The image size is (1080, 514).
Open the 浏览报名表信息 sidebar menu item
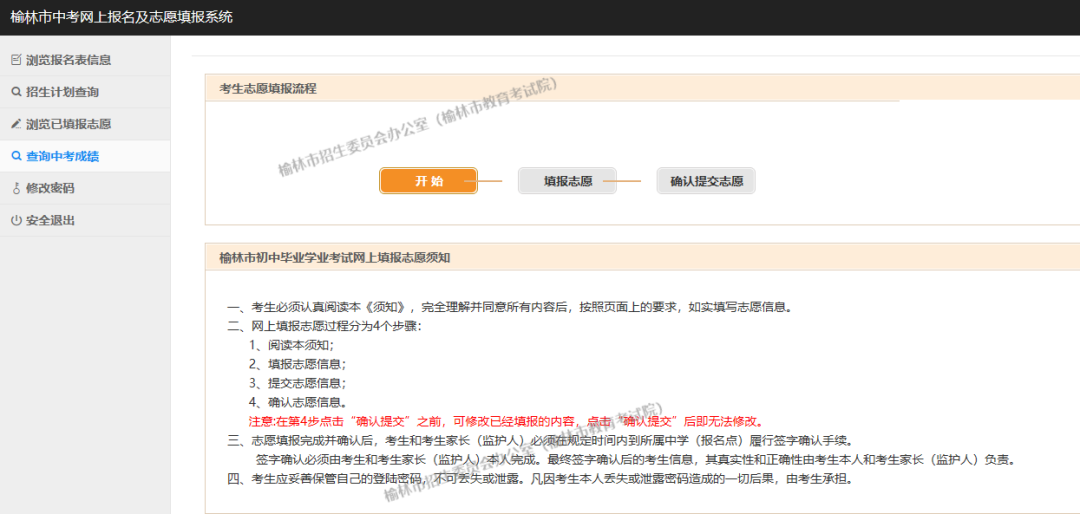coord(68,60)
